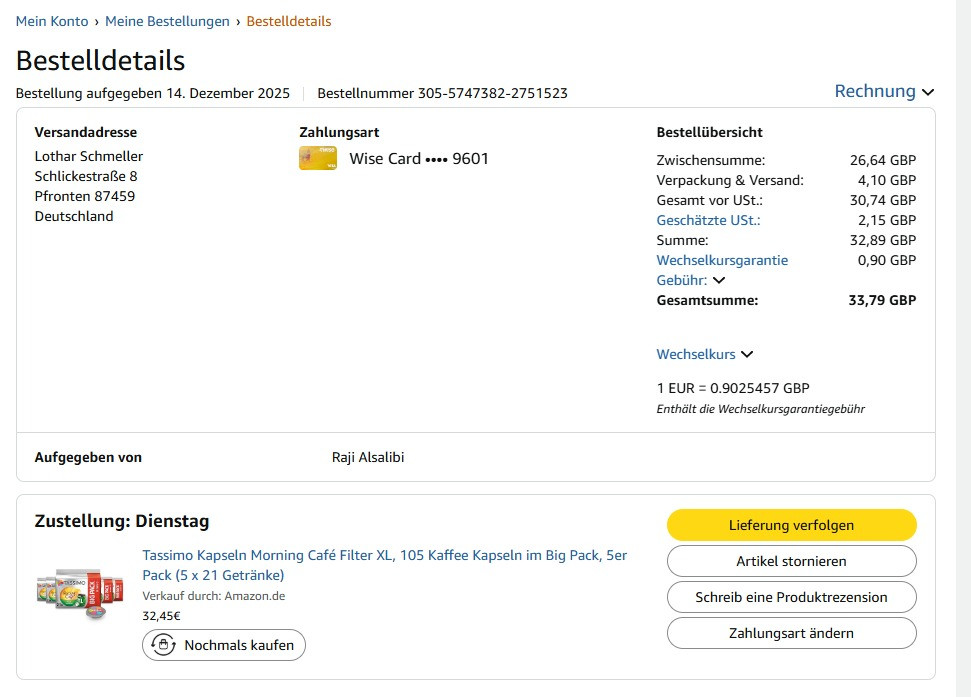
Task: Open the Tassimo Kapseln product link
Action: [x=385, y=565]
